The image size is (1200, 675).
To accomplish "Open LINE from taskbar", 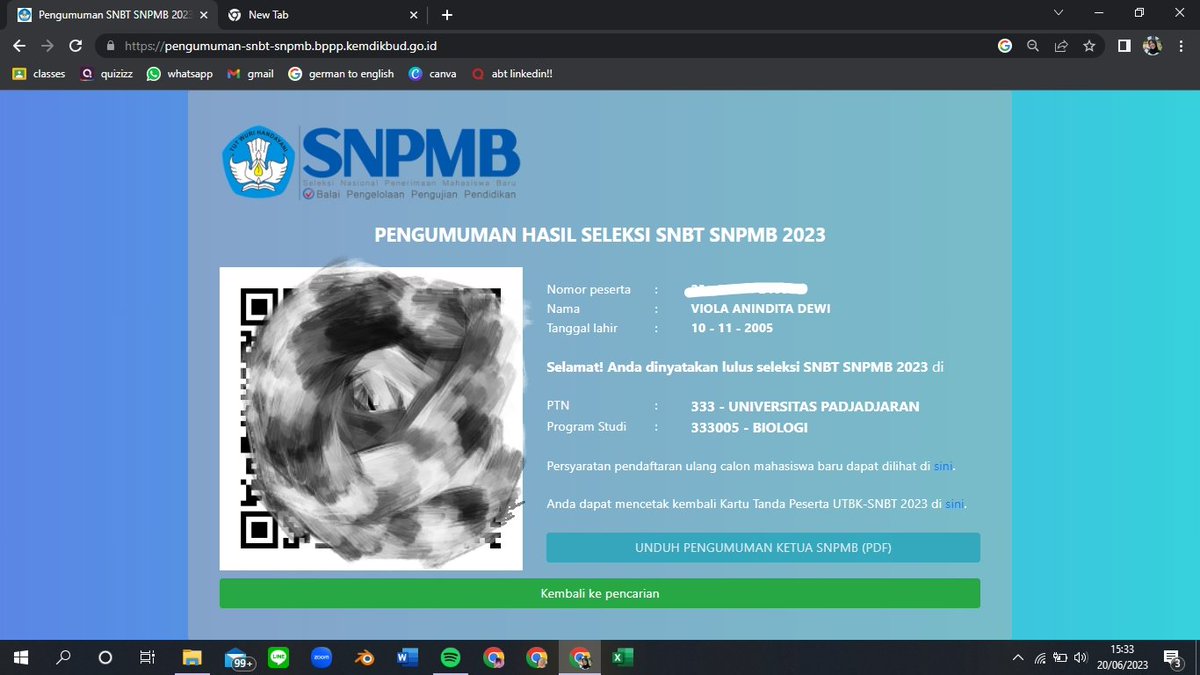I will (278, 657).
